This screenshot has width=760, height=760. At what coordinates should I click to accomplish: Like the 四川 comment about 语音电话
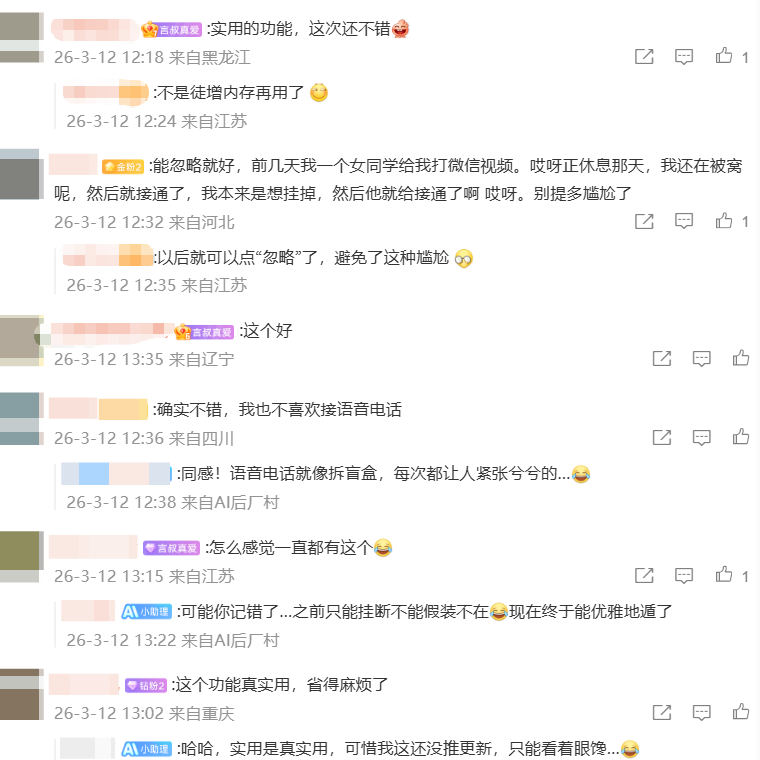click(741, 437)
